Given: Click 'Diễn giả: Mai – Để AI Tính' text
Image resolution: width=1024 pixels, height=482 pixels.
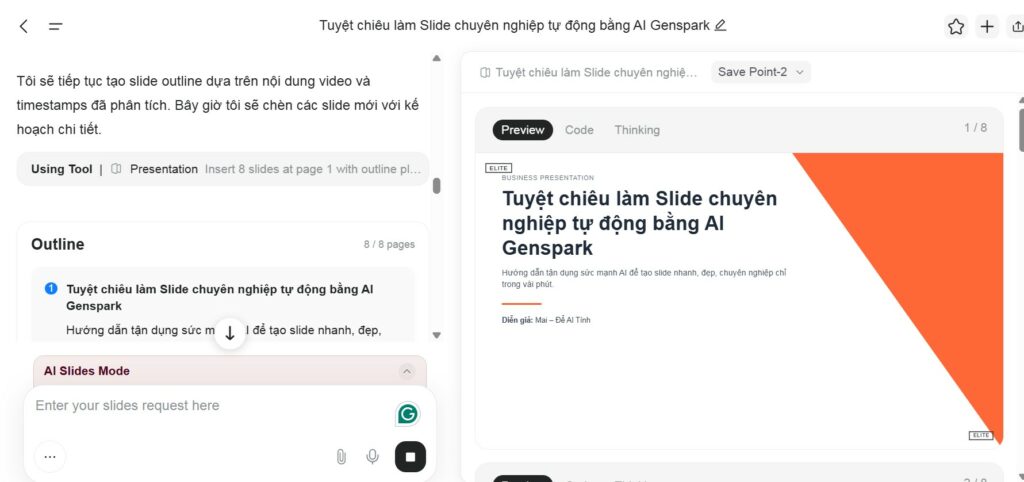Looking at the screenshot, I should pos(546,320).
